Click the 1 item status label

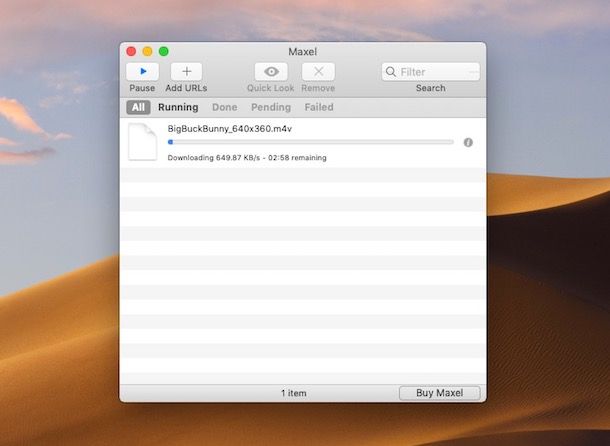pos(294,393)
